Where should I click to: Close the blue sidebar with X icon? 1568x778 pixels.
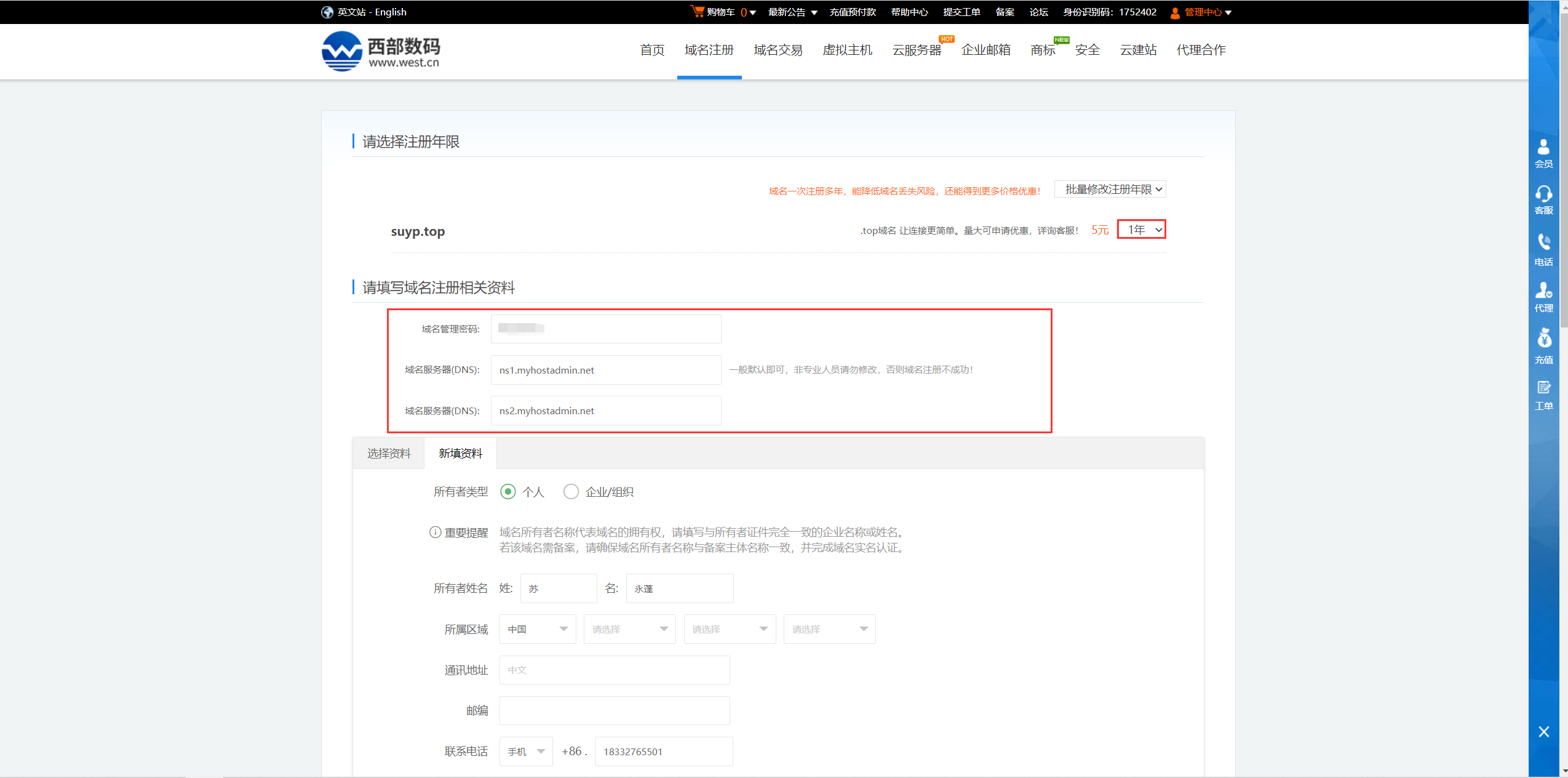click(x=1543, y=731)
